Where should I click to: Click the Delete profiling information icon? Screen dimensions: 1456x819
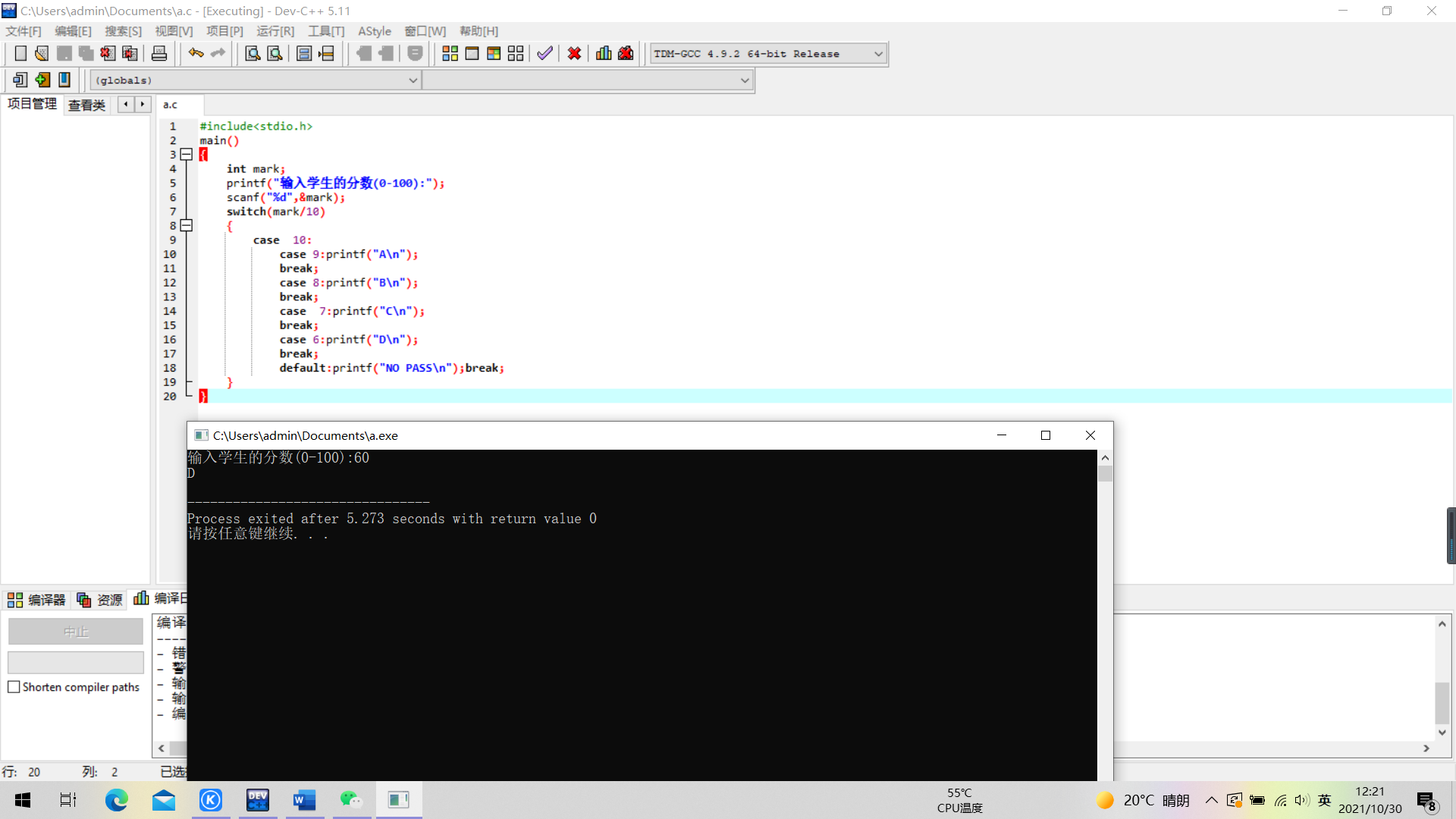626,54
